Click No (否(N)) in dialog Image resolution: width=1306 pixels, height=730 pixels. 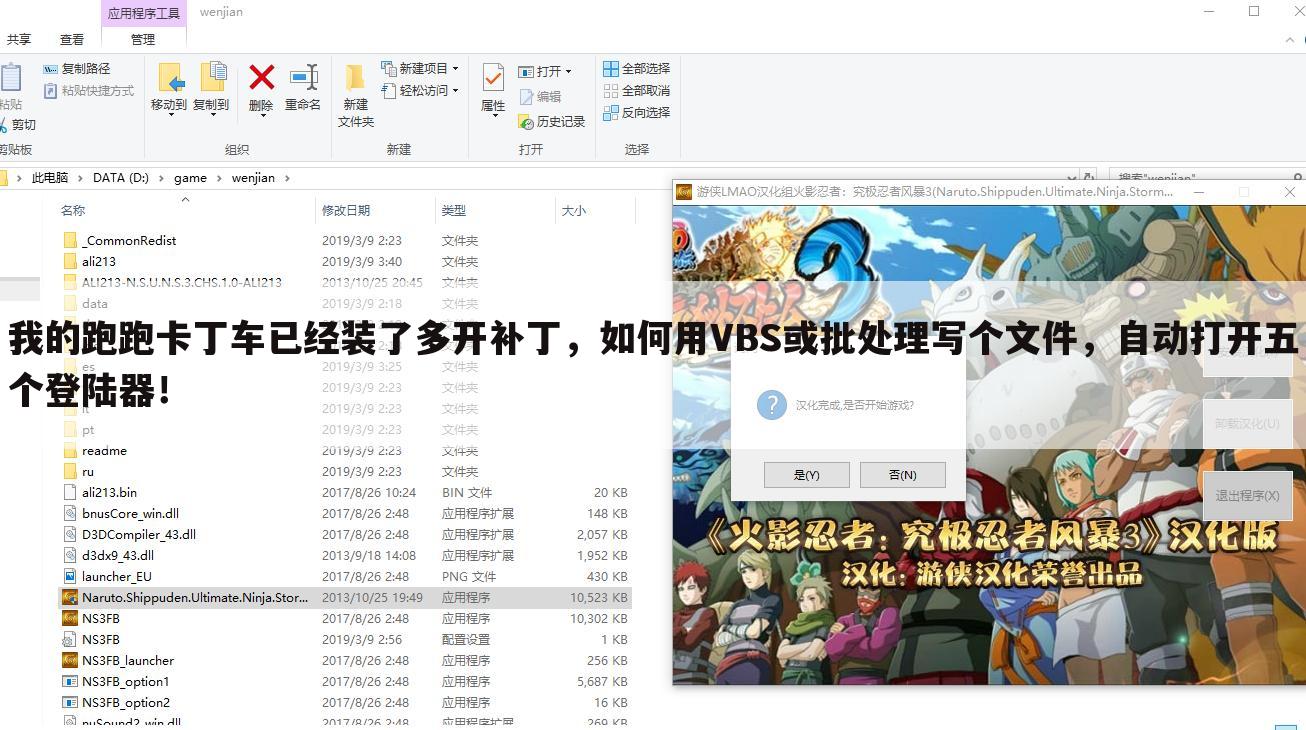pos(903,475)
